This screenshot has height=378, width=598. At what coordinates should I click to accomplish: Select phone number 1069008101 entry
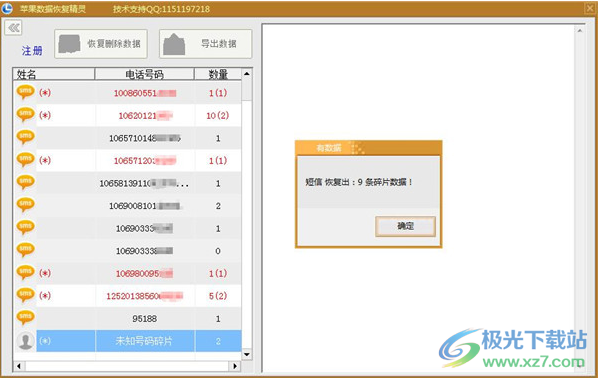tap(145, 206)
